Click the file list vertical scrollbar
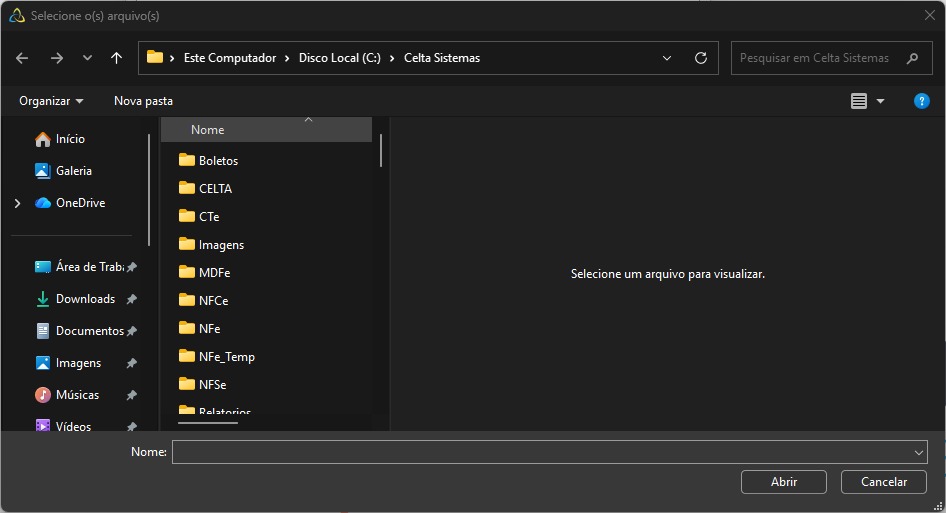The height and width of the screenshot is (513, 946). pyautogui.click(x=380, y=150)
